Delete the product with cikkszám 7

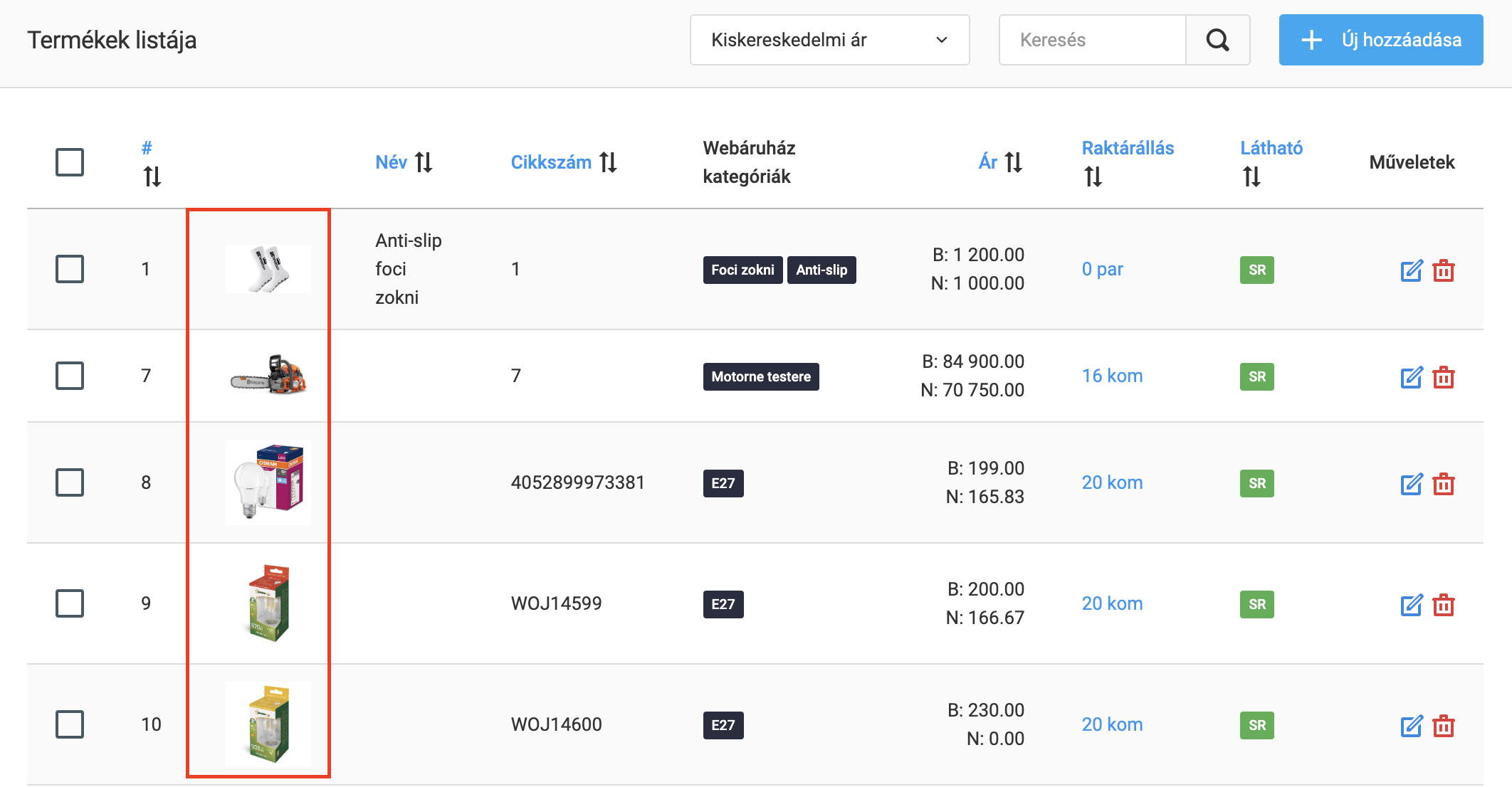pos(1444,377)
